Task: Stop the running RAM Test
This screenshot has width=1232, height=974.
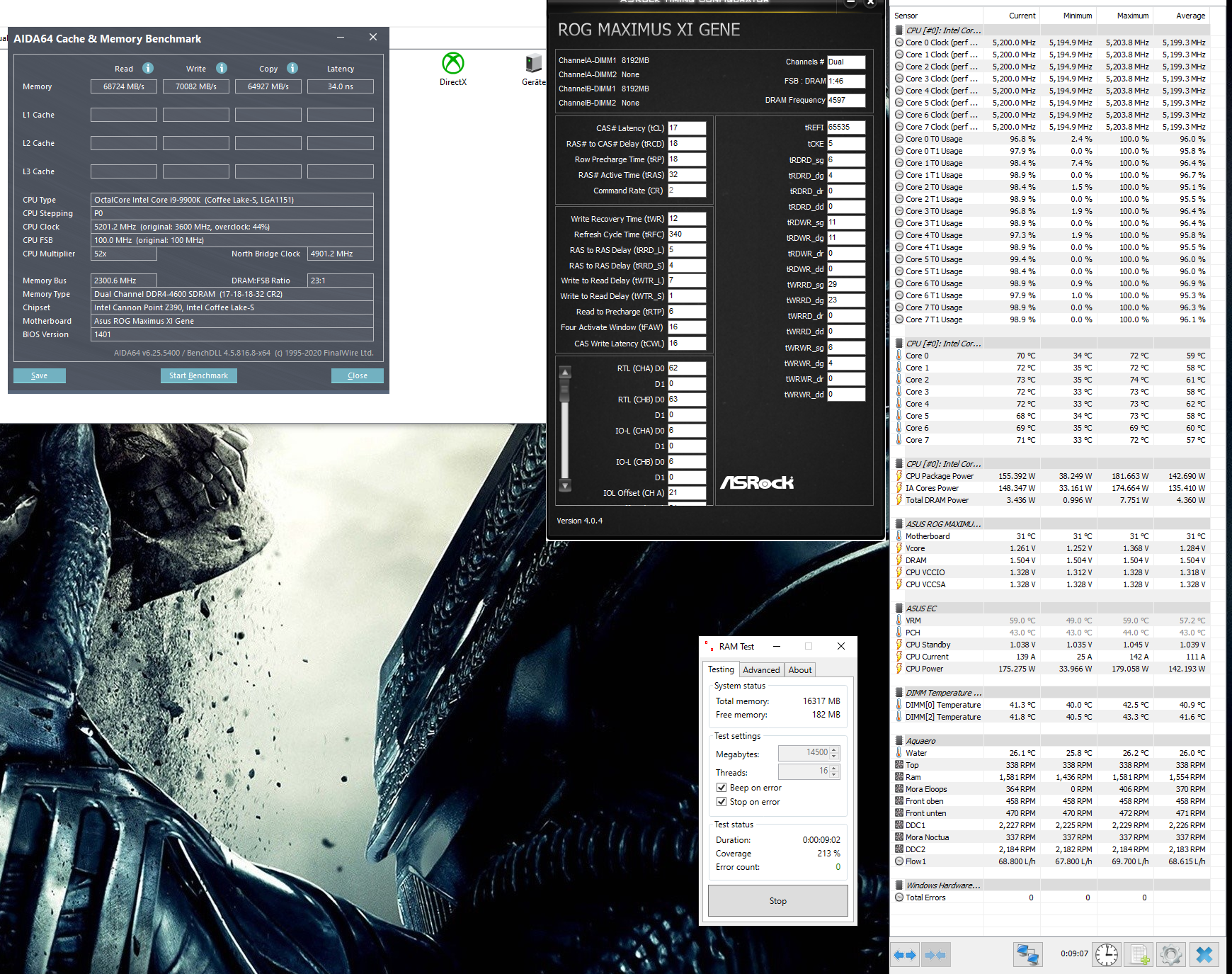Action: tap(778, 901)
